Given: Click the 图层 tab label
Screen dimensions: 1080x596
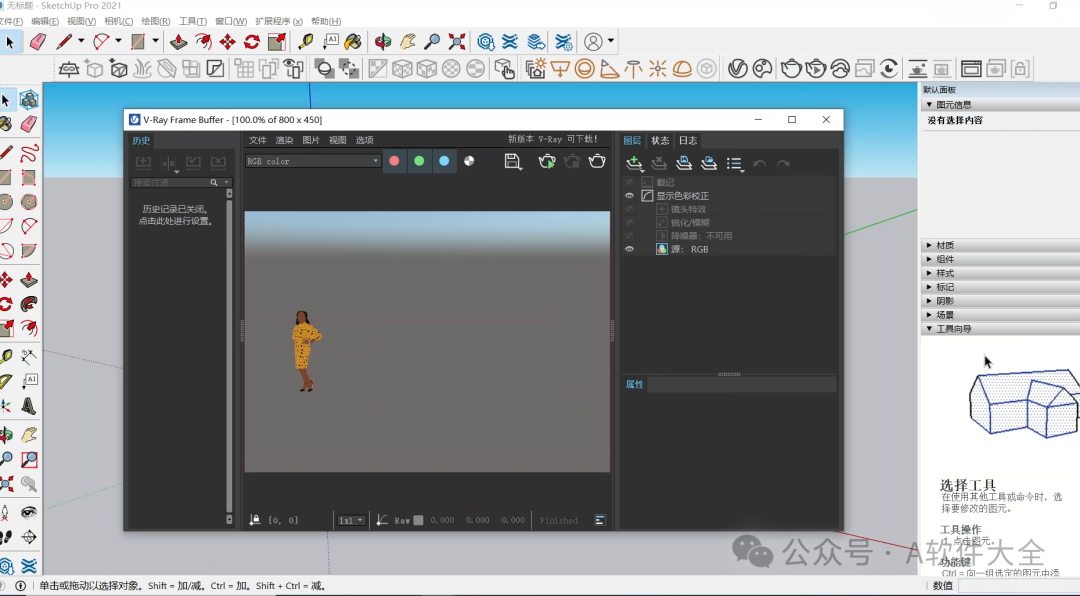Looking at the screenshot, I should click(632, 140).
